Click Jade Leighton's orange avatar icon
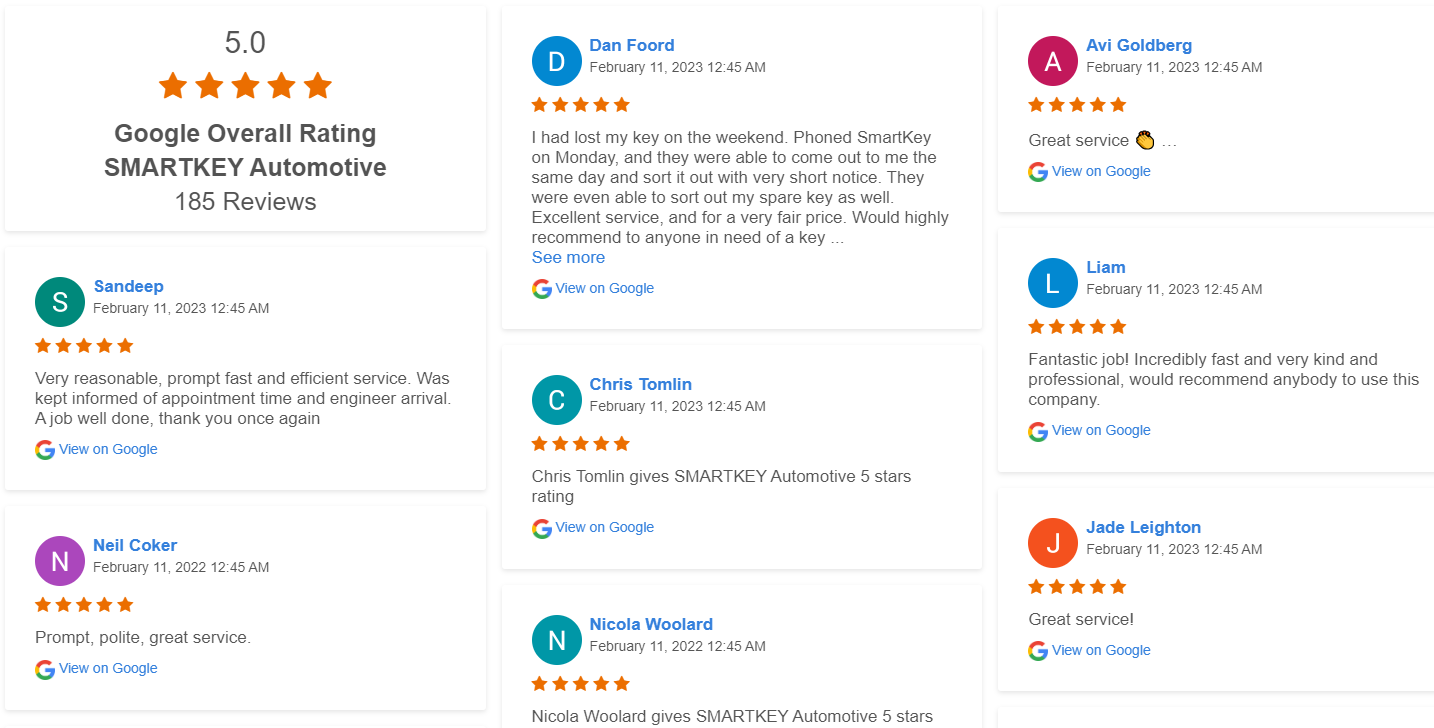The image size is (1434, 728). pyautogui.click(x=1053, y=543)
